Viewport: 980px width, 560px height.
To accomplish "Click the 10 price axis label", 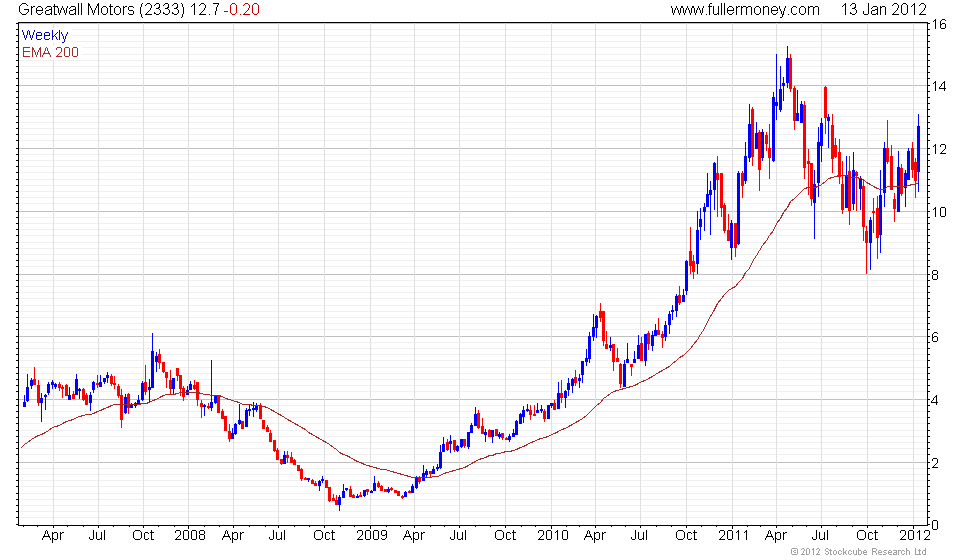I will pos(939,212).
